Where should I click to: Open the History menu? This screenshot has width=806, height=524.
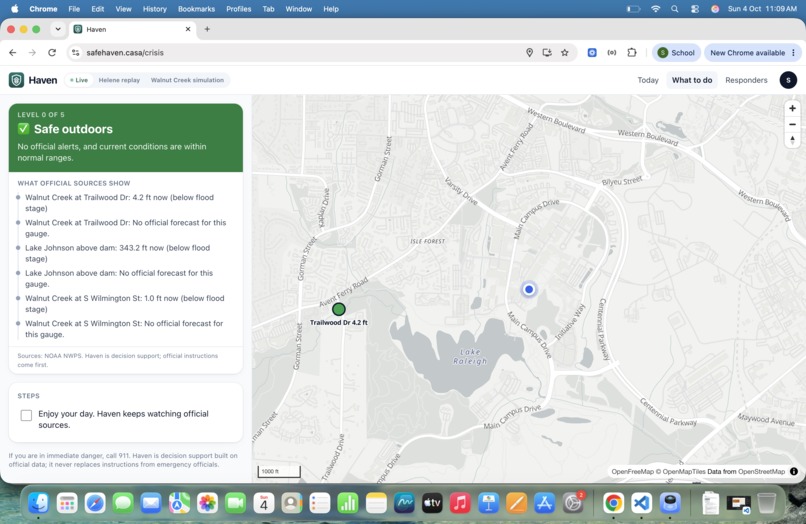click(154, 9)
